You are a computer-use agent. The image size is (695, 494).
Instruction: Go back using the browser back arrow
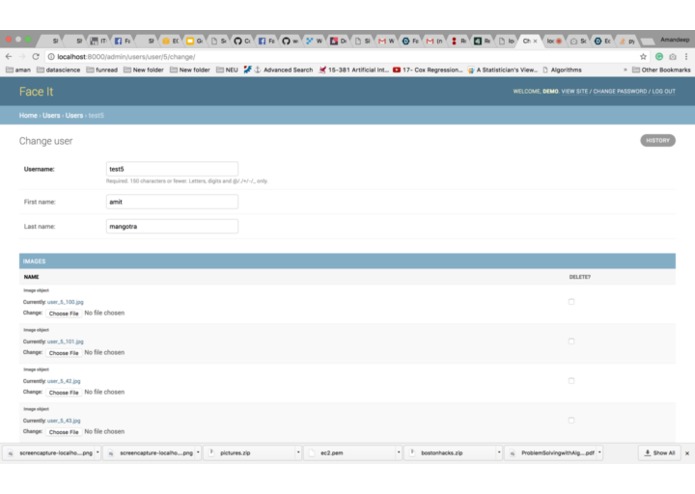coord(9,57)
